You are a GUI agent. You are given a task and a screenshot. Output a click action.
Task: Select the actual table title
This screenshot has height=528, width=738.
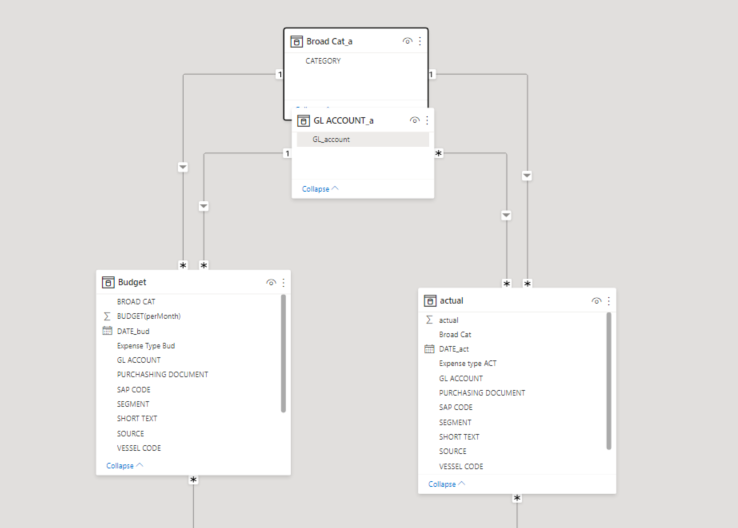pos(451,301)
